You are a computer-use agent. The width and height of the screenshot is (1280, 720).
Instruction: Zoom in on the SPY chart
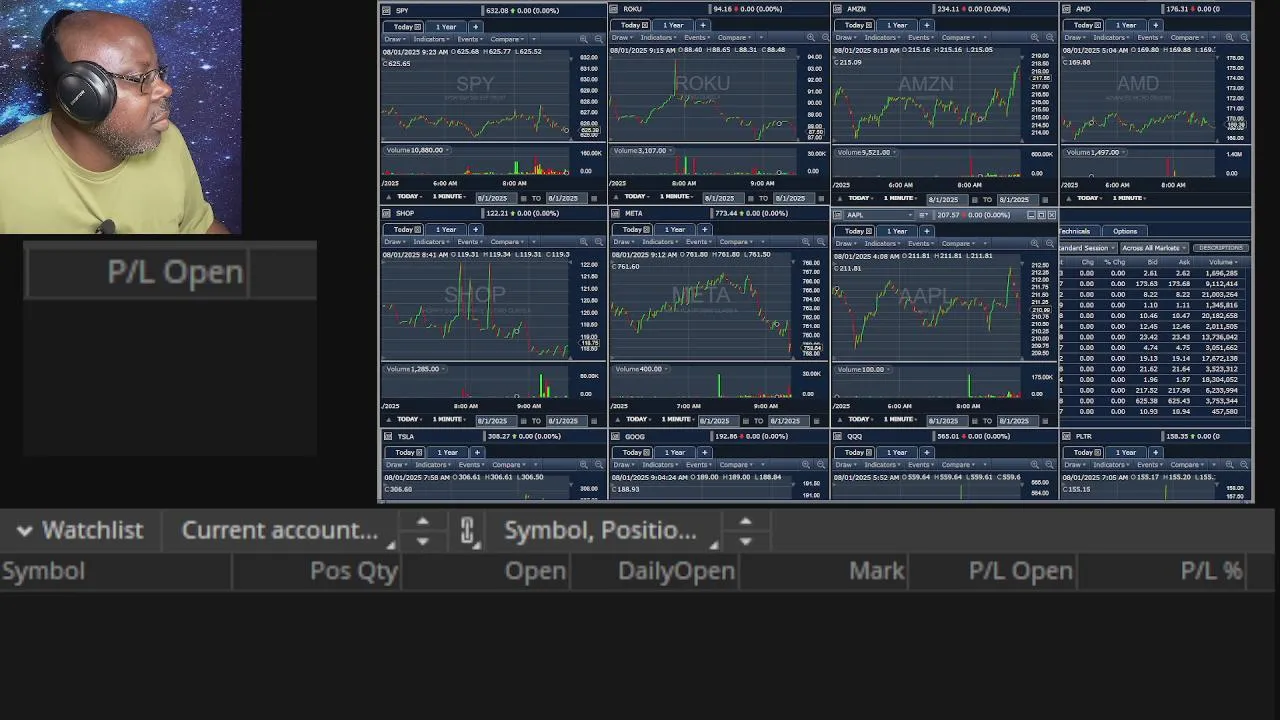(x=583, y=39)
